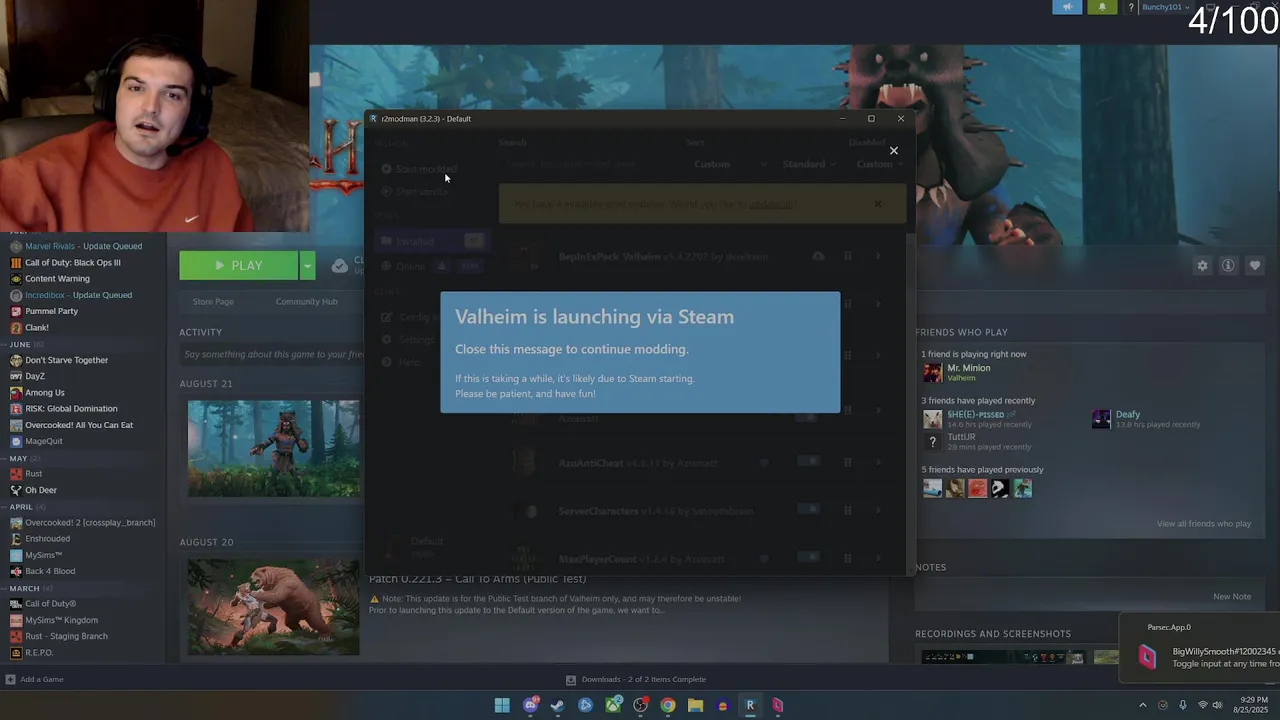The height and width of the screenshot is (720, 1280).
Task: Open OBS Studio from the taskbar
Action: 640,705
